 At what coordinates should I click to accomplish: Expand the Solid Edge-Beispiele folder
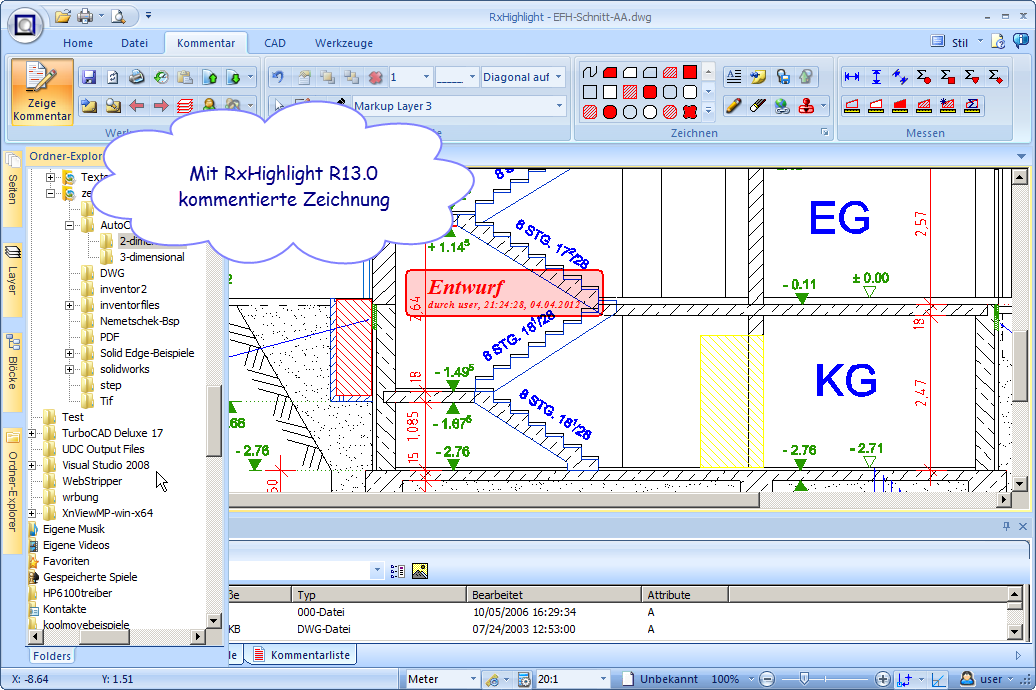(x=69, y=354)
